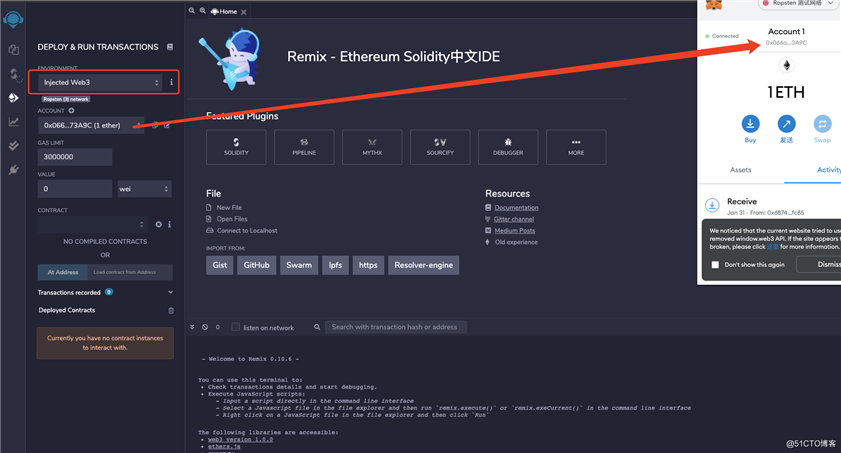Sign a message with account icon
The image size is (841, 453).
(167, 125)
